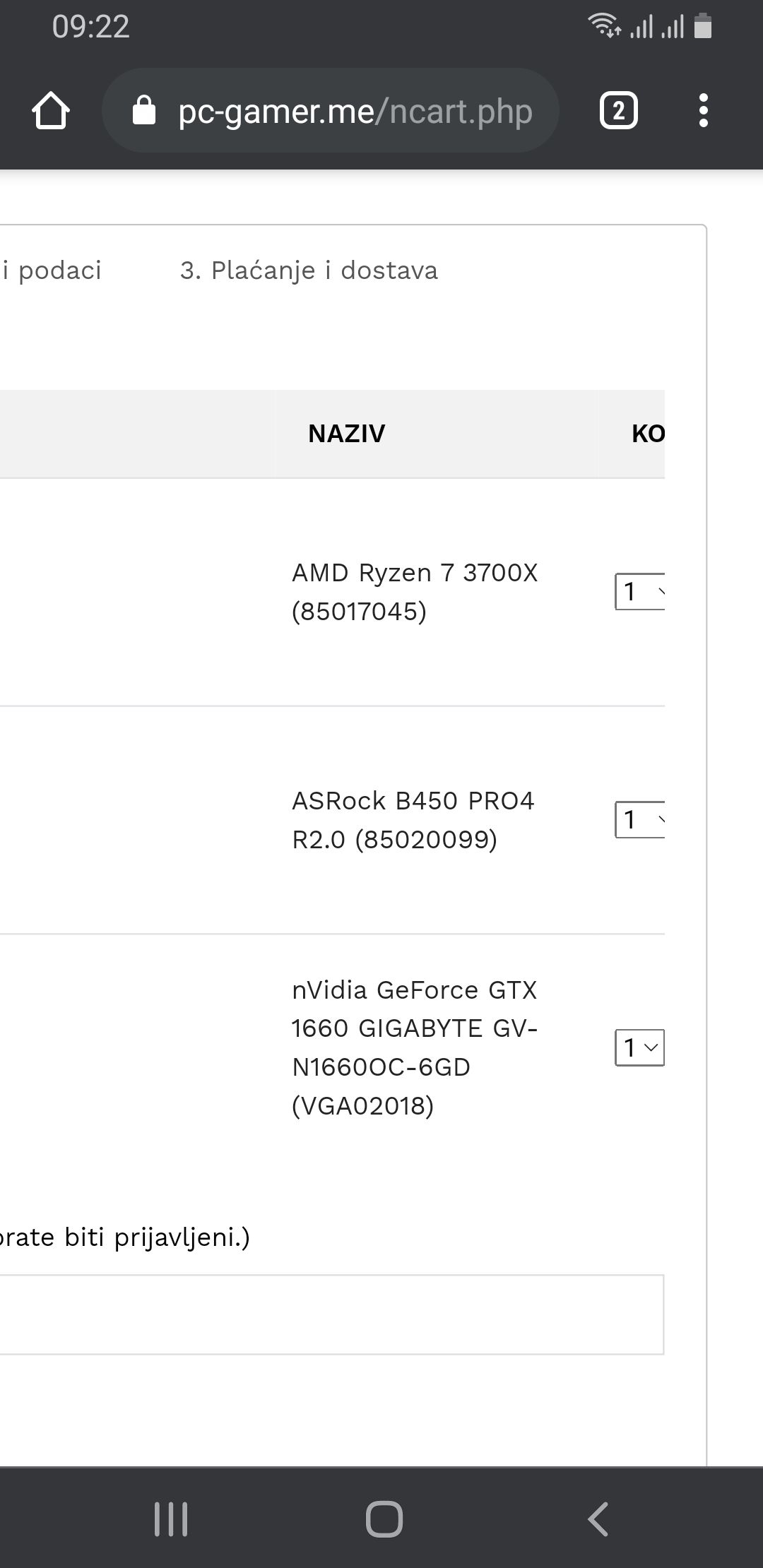763x1568 pixels.
Task: Tap the NAZIV column header
Action: click(x=347, y=434)
